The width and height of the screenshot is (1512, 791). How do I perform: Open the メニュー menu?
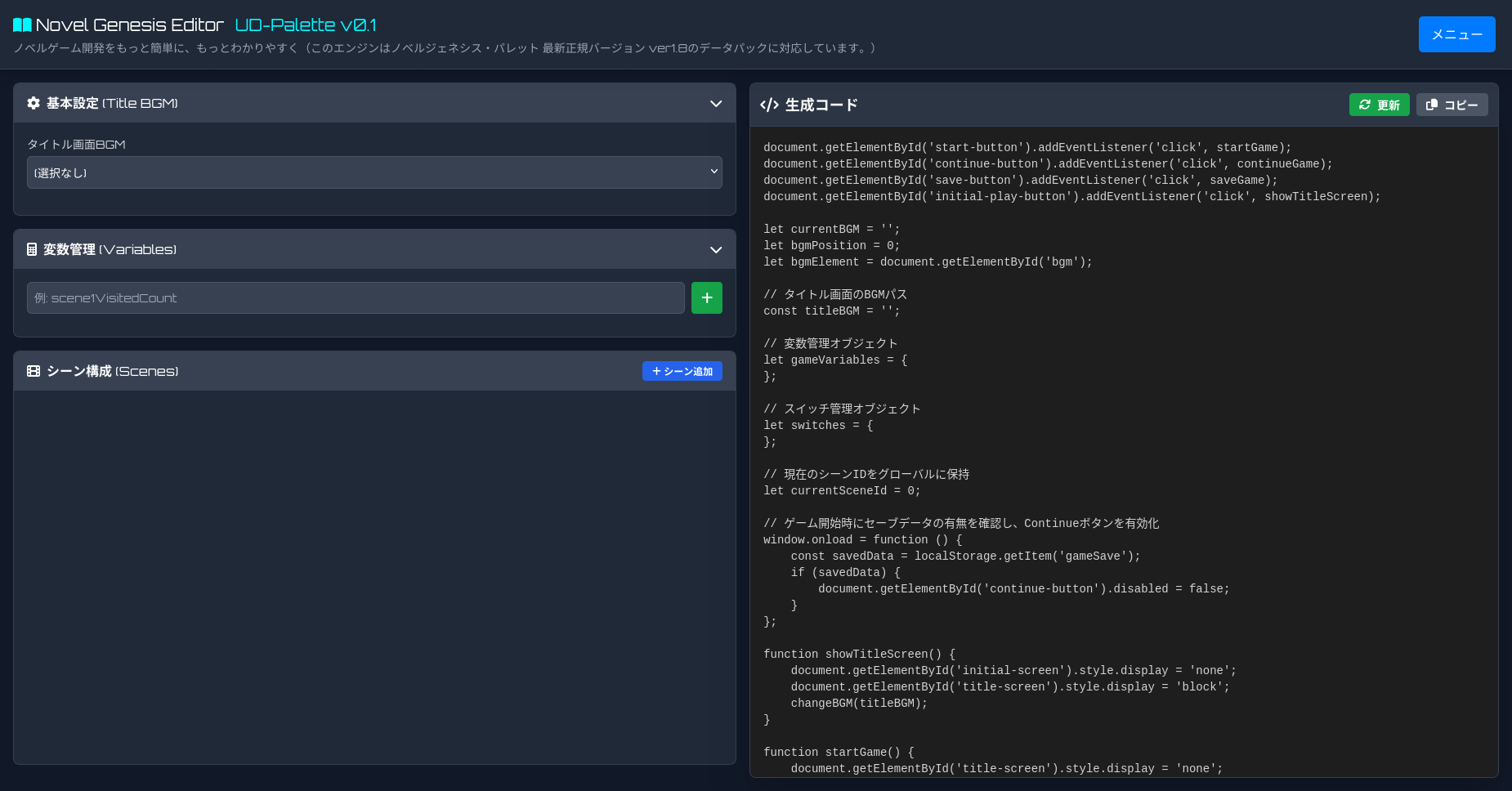pos(1456,34)
